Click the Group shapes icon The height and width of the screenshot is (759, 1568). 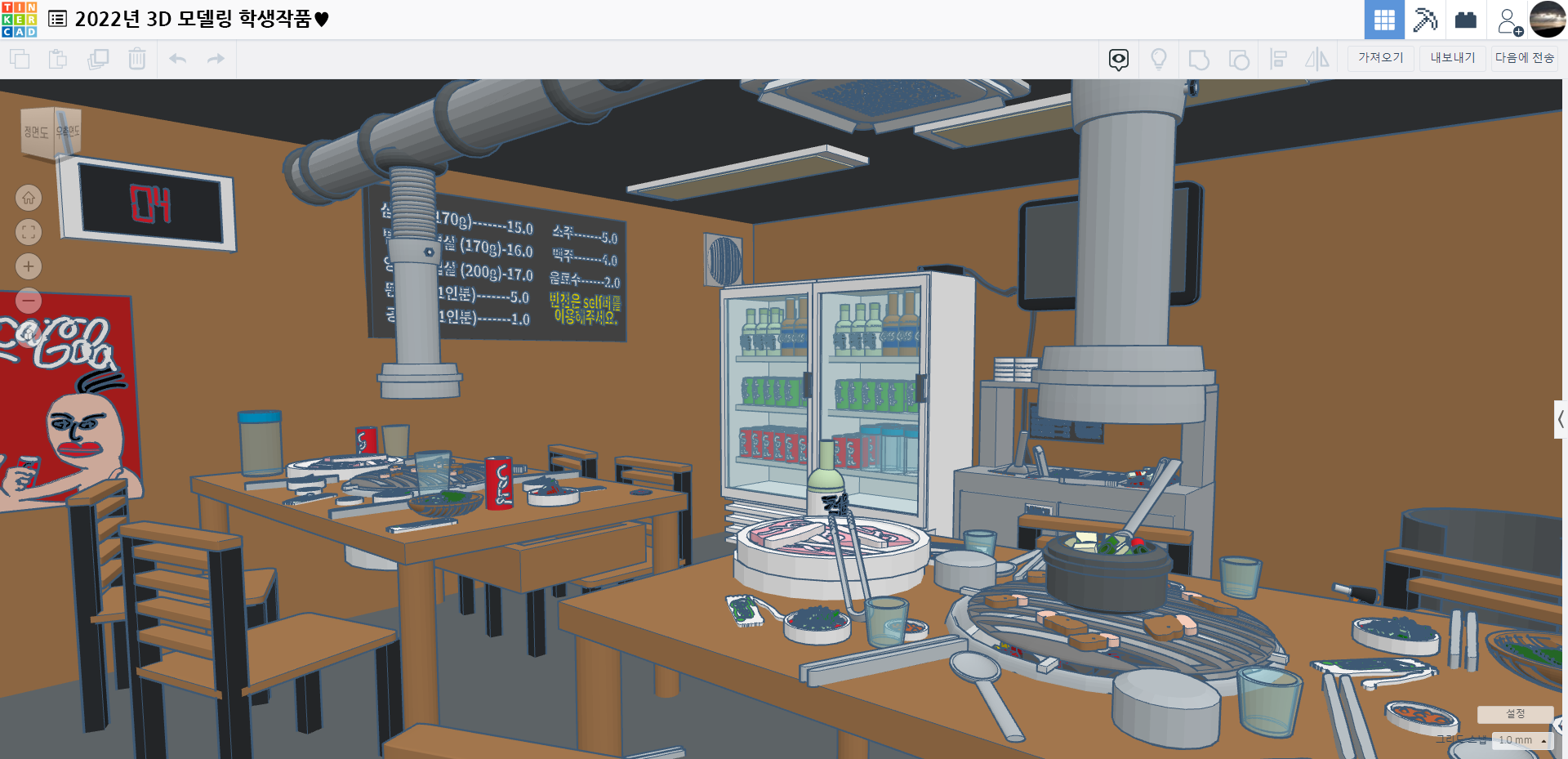[1199, 60]
